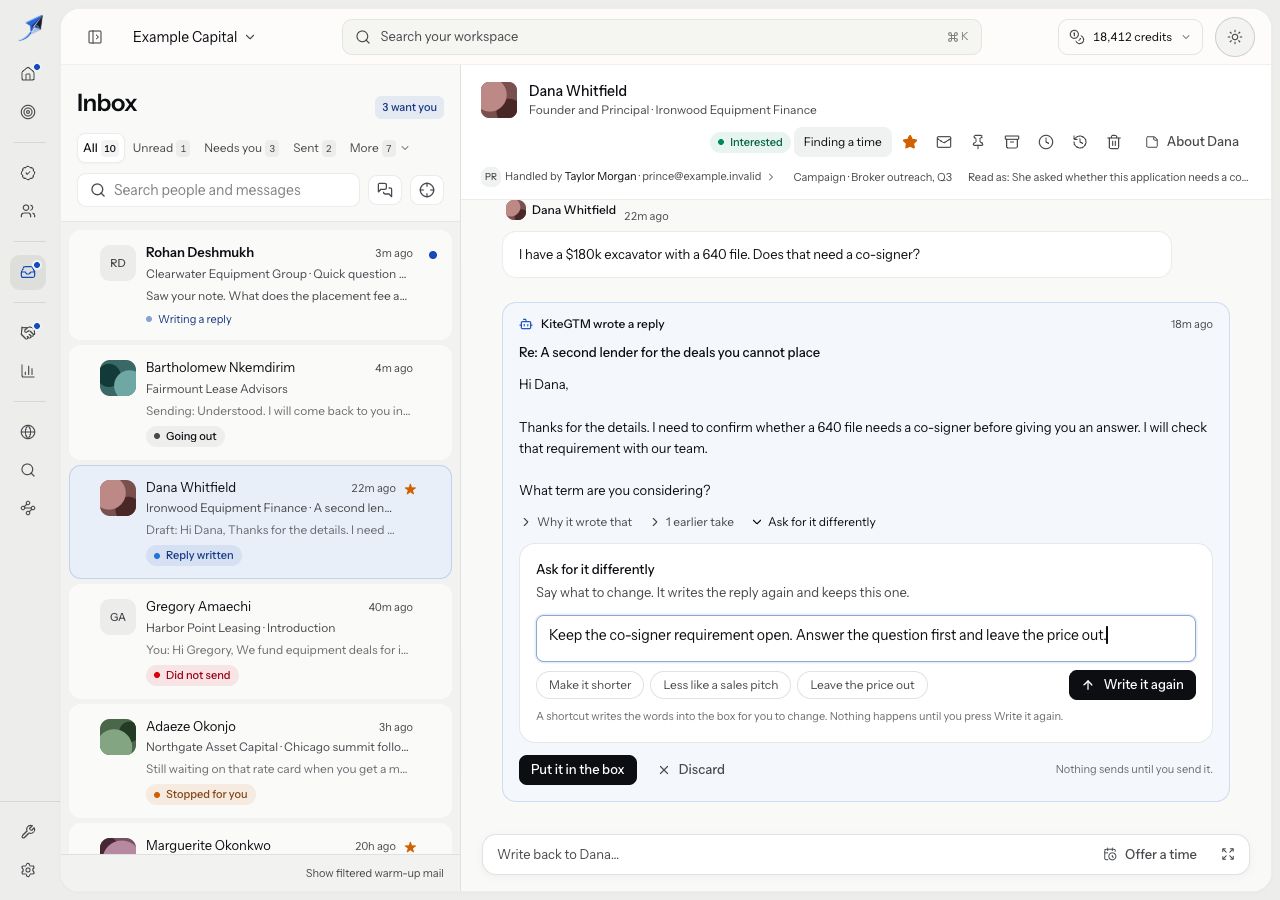The width and height of the screenshot is (1280, 900).
Task: Expand the More inbox filter
Action: (x=380, y=148)
